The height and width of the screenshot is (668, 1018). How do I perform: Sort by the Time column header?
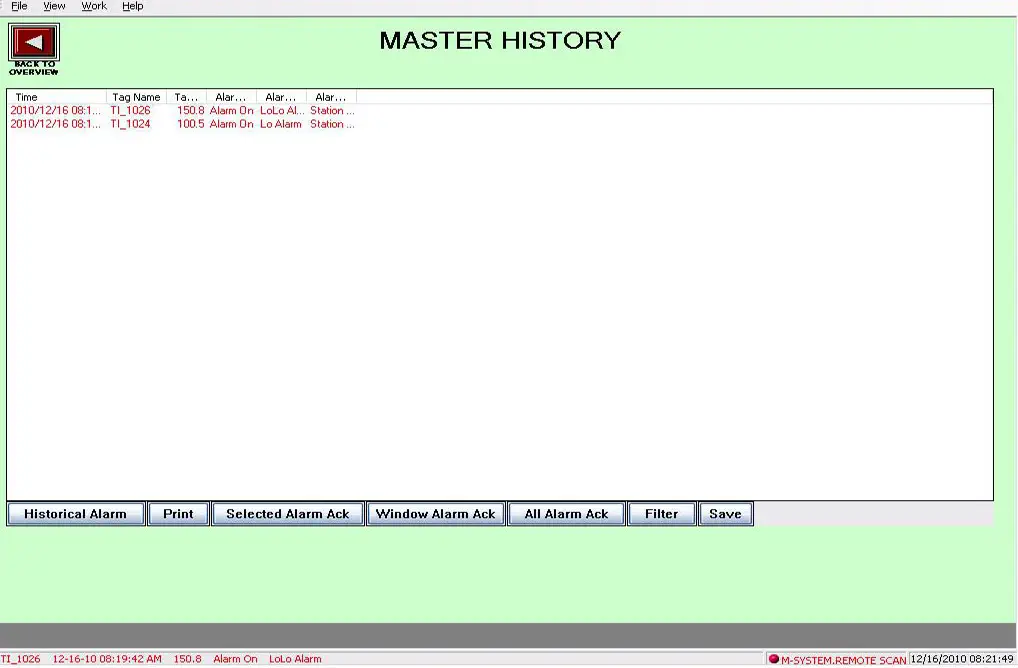point(56,97)
